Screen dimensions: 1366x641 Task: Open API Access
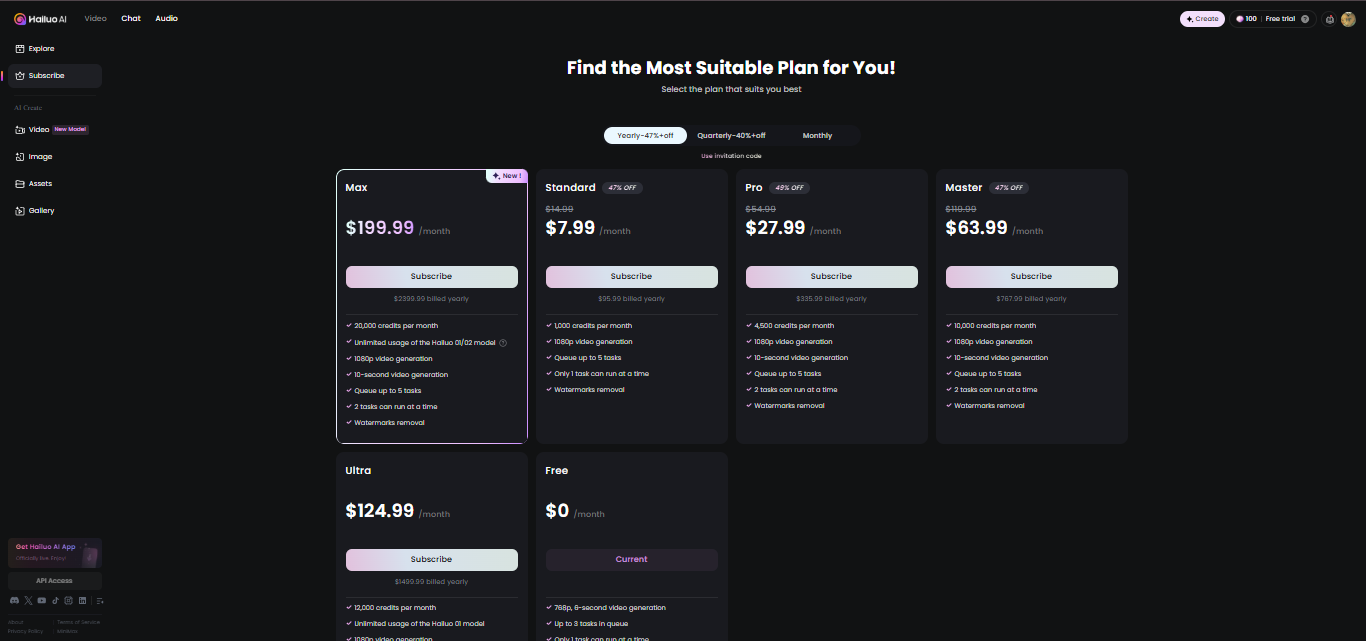[54, 580]
